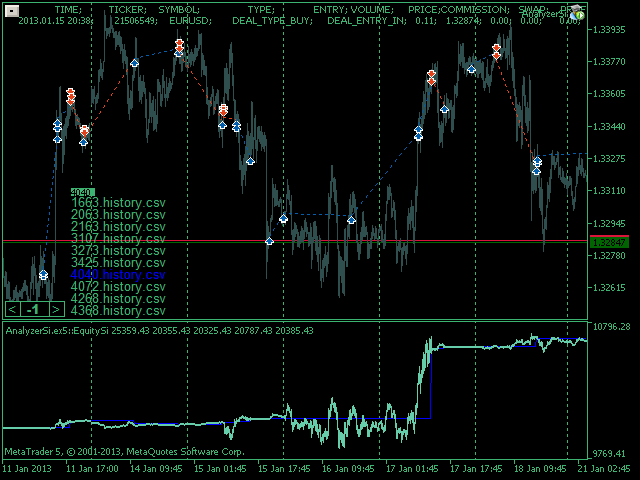Click the DEAL_ENTRY_IN value in header
The width and height of the screenshot is (640, 480).
pyautogui.click(x=367, y=20)
